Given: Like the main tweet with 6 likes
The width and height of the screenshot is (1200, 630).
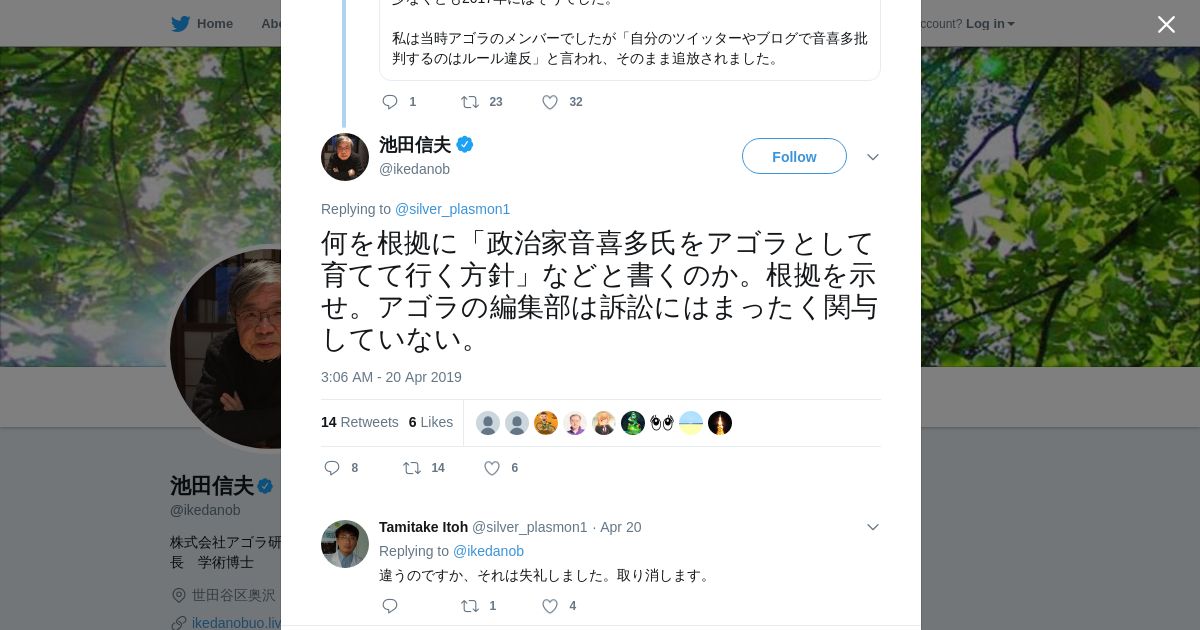Looking at the screenshot, I should click(x=492, y=468).
